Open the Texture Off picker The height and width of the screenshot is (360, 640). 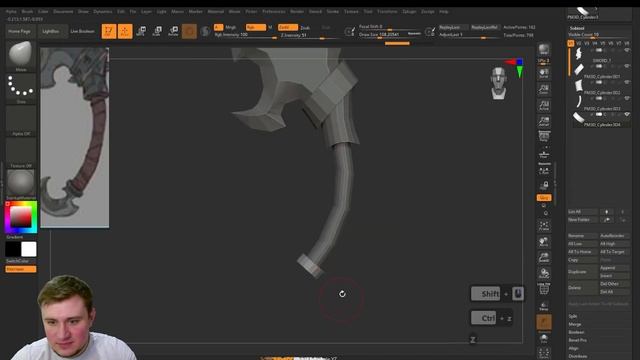pyautogui.click(x=20, y=152)
